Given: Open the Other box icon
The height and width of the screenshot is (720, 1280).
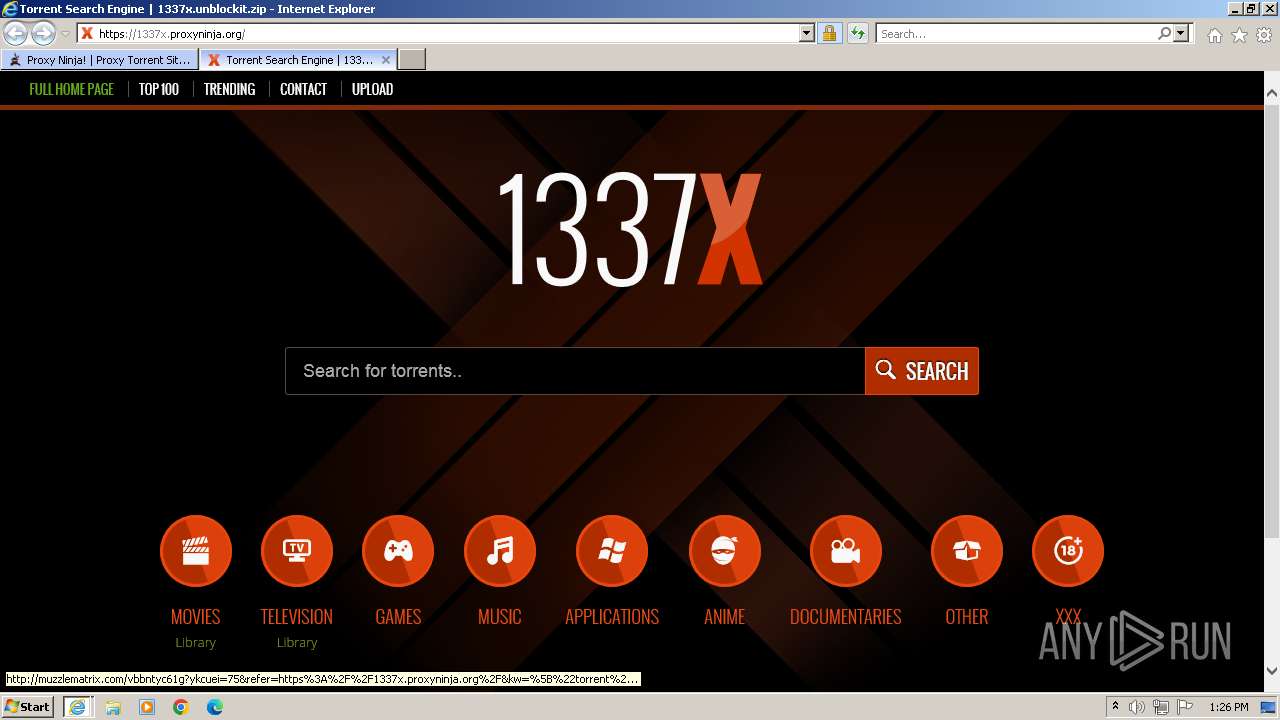Looking at the screenshot, I should pyautogui.click(x=967, y=550).
